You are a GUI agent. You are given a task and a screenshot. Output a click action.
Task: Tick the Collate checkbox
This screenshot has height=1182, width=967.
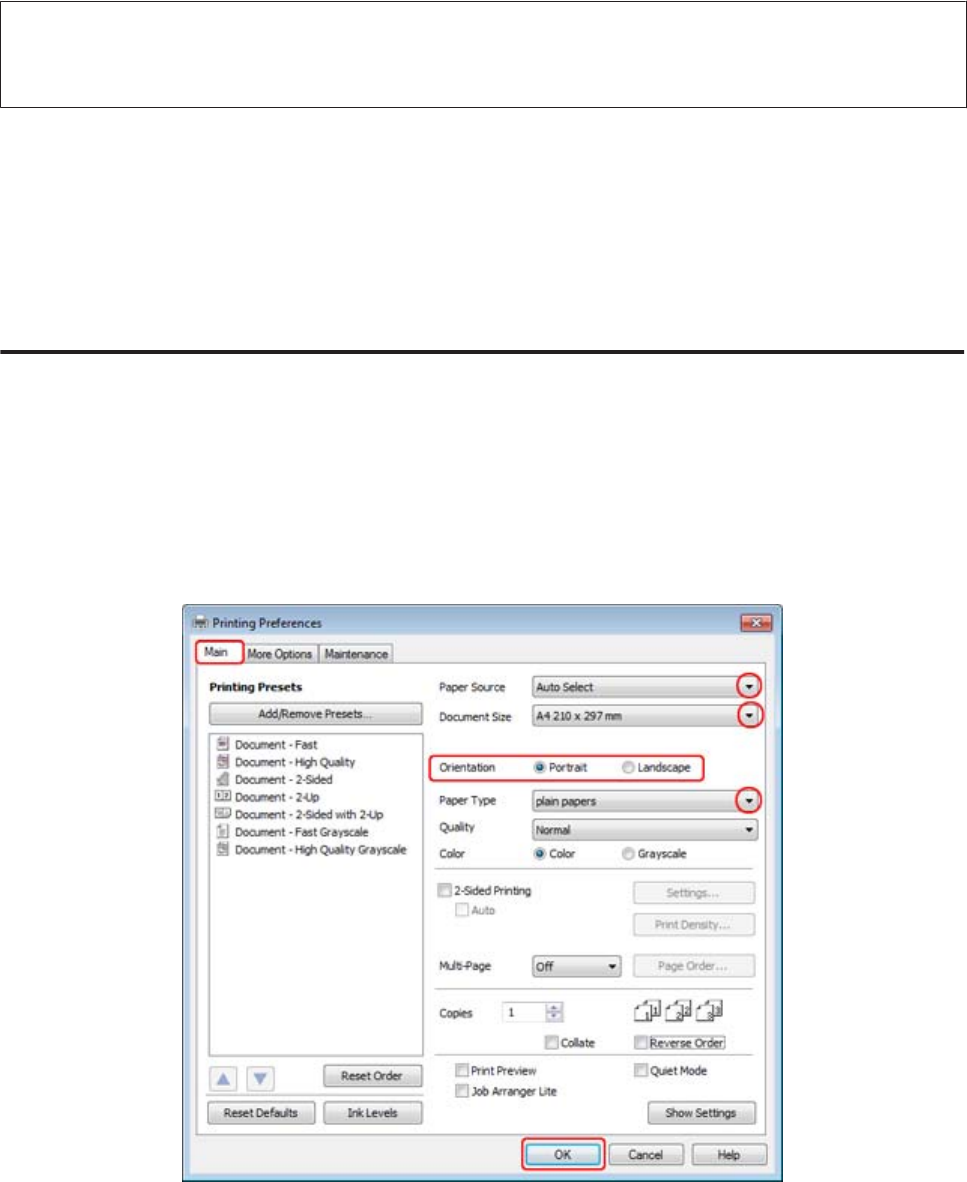coord(552,1043)
